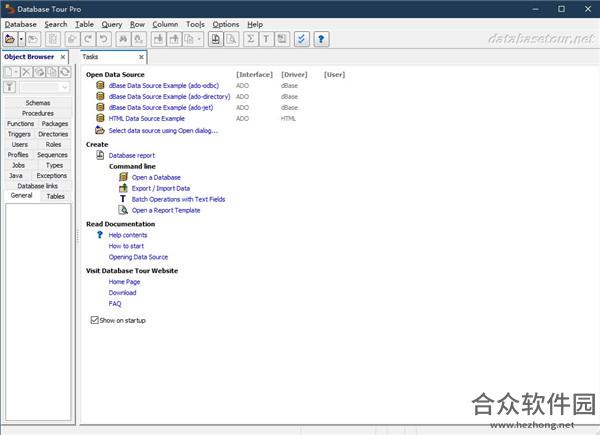Image resolution: width=600 pixels, height=435 pixels.
Task: Click the Open a Database command line link
Action: [x=156, y=177]
